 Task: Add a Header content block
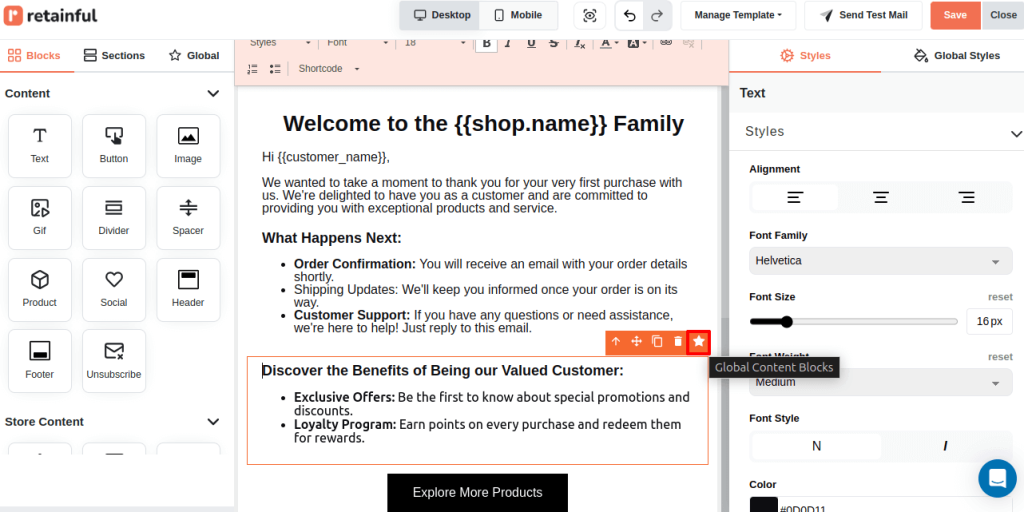pos(188,289)
